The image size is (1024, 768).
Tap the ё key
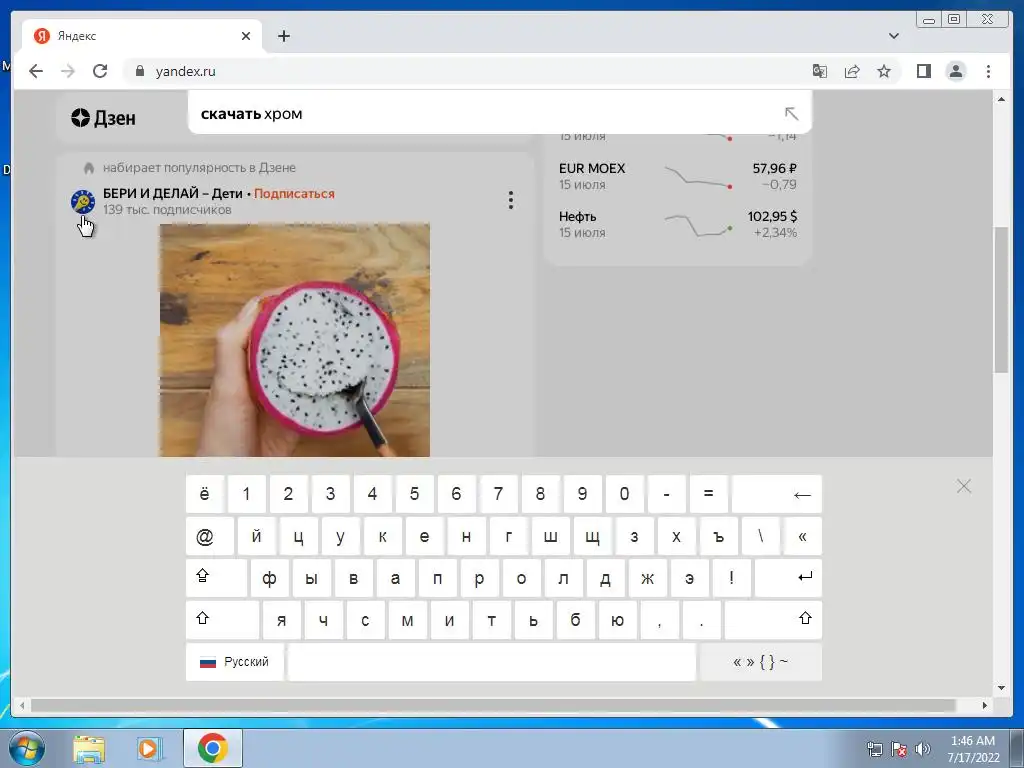point(204,494)
